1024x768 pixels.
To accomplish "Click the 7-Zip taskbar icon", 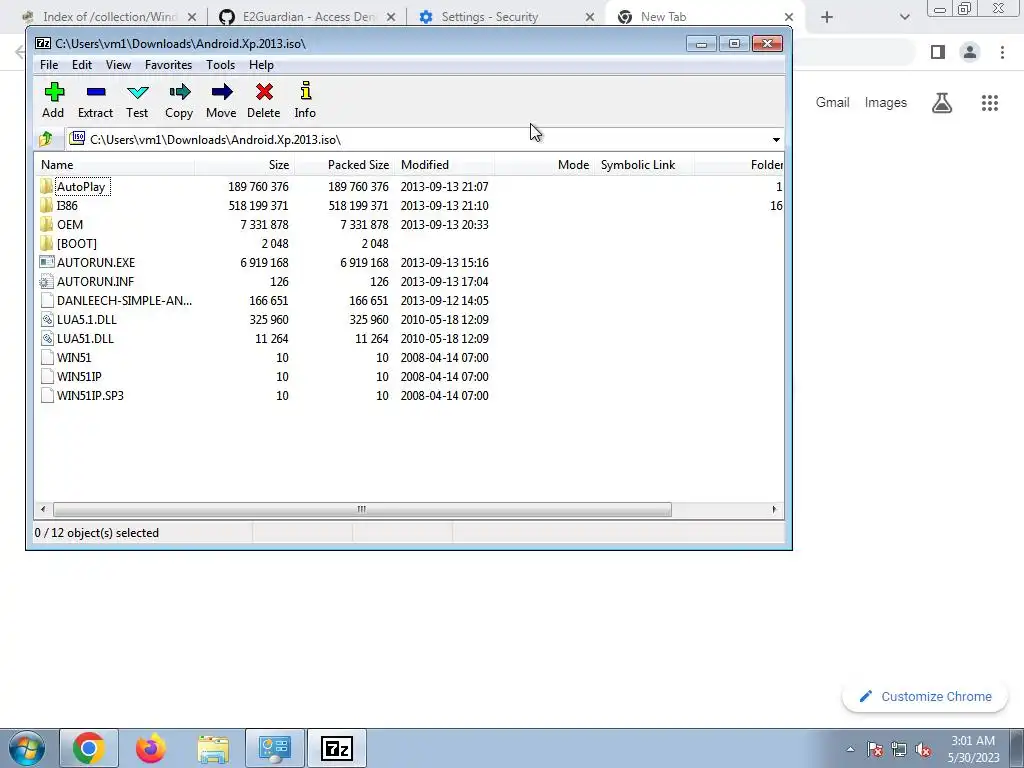I will 337,748.
